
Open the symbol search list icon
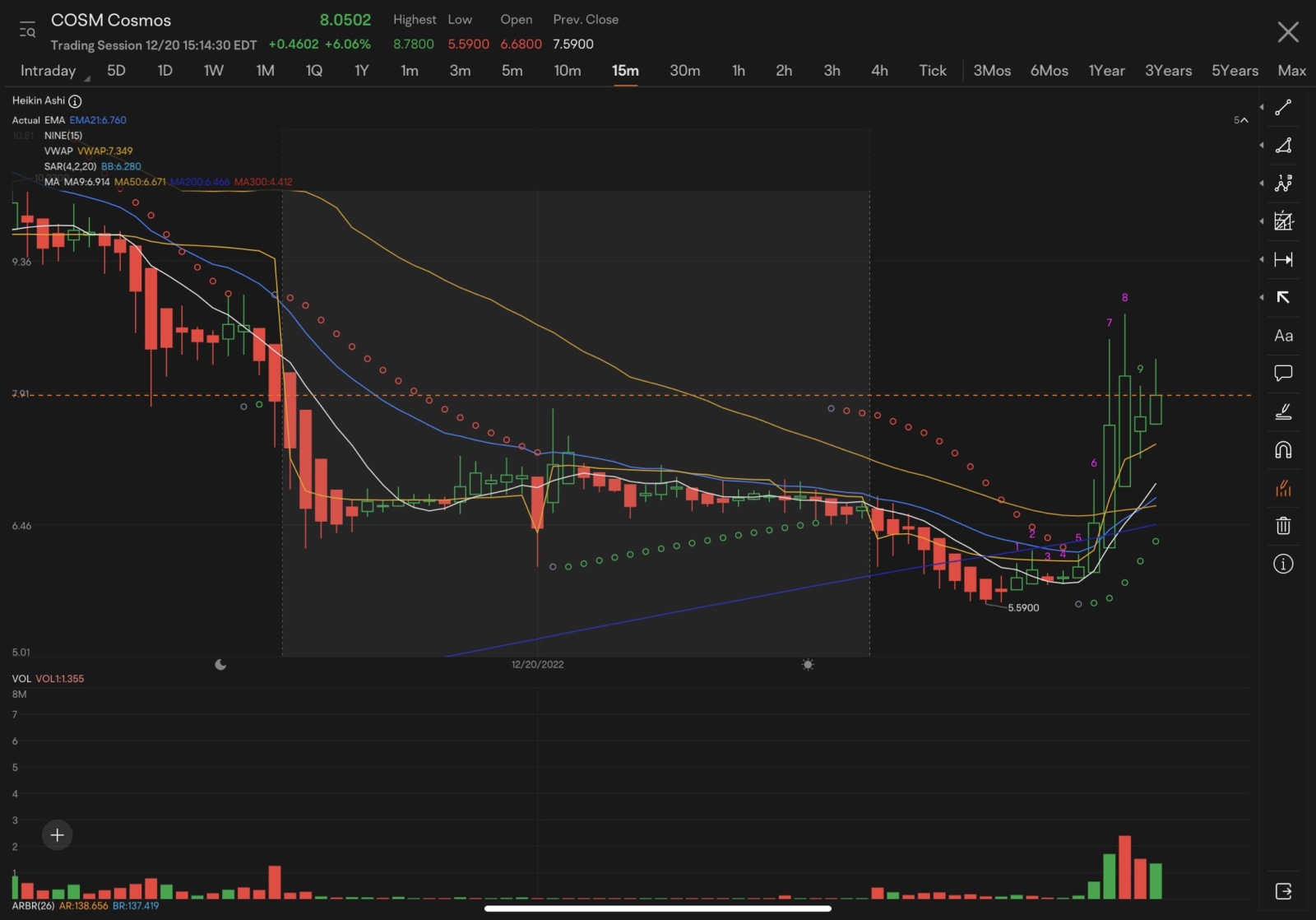coord(27,30)
